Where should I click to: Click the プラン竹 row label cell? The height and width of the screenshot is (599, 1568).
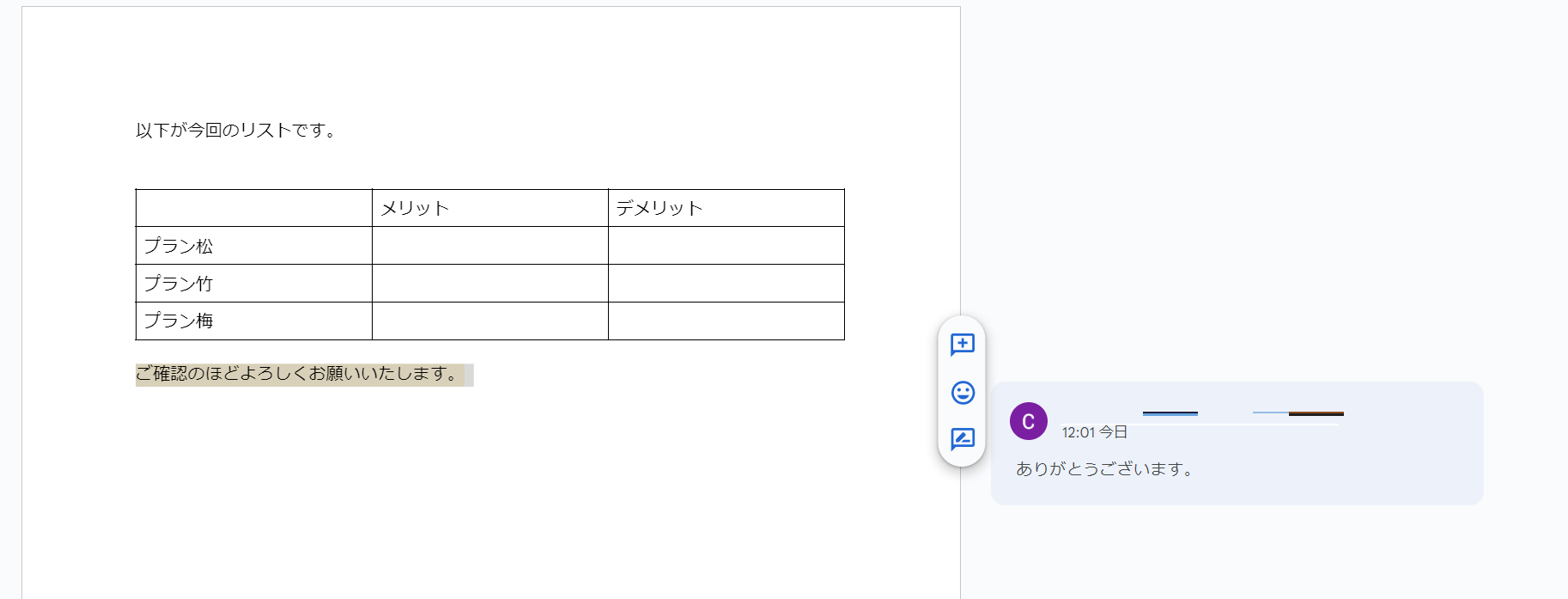pos(253,284)
